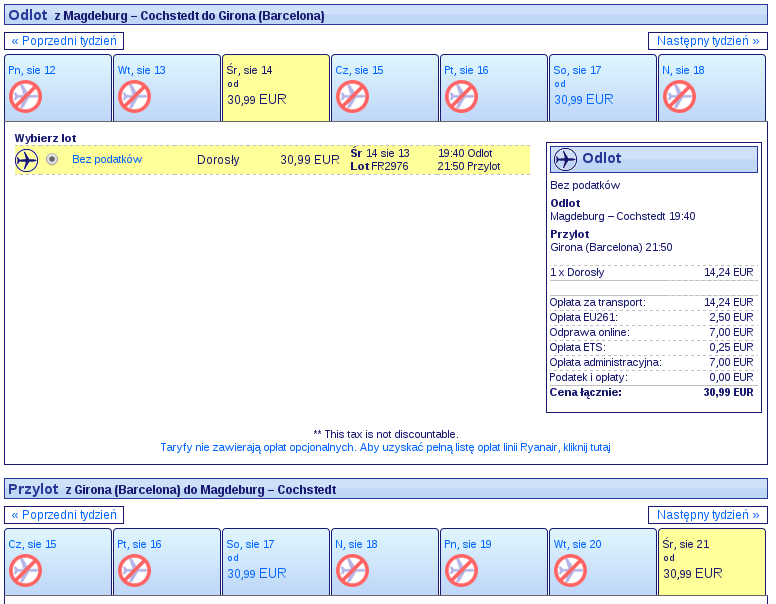Click airplane icon in Odlot summary header

click(565, 159)
